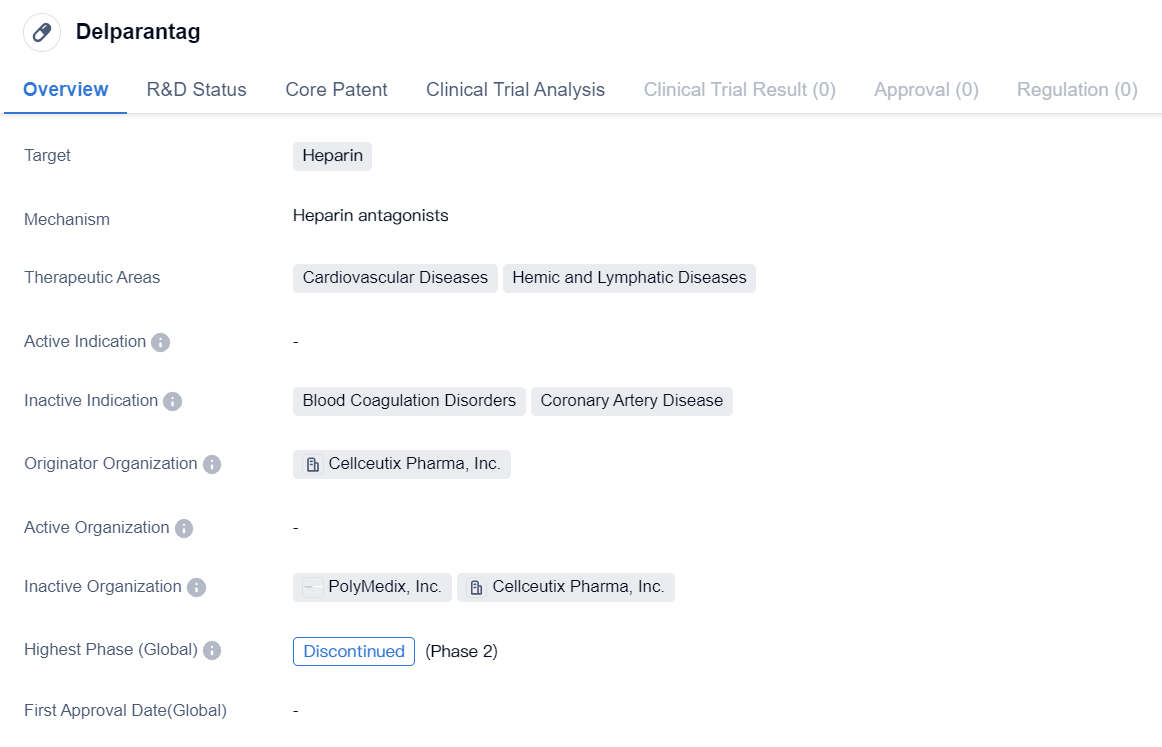Screen dimensions: 1162x747
Task: Select the Heparin target tag
Action: [x=332, y=156]
